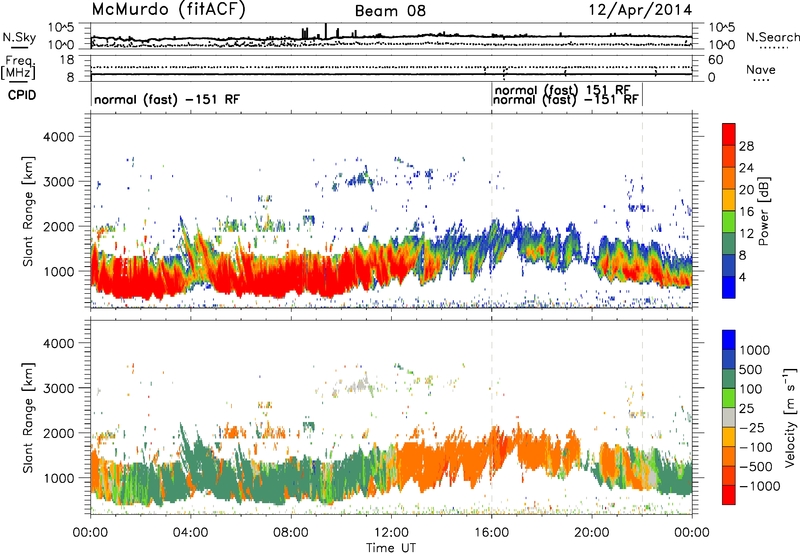Pick the Power colorbar segment between 24 and 28
Screen dimensions: 800x554
(x=729, y=156)
